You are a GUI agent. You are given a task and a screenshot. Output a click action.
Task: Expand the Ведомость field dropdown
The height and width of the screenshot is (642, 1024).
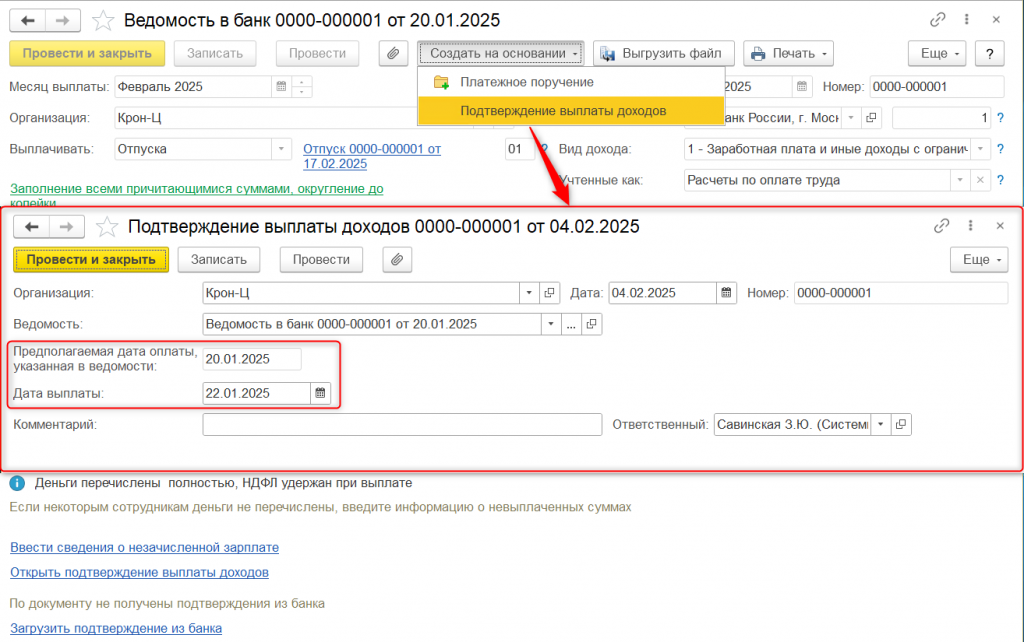551,324
